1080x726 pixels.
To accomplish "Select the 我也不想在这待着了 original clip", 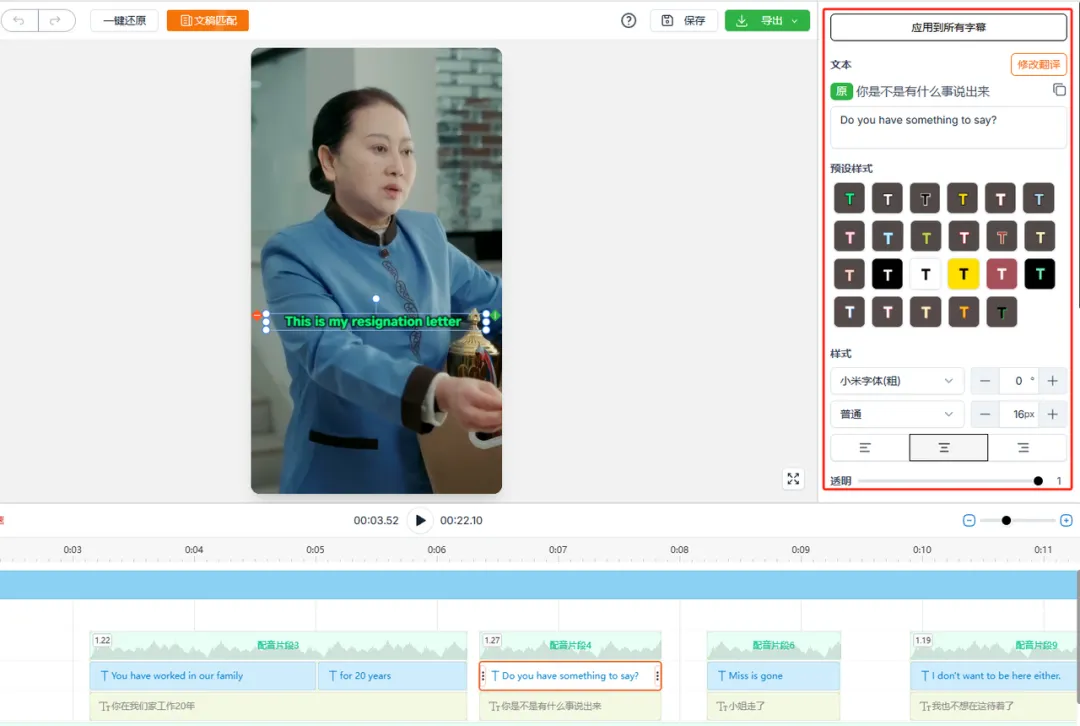I will 995,706.
